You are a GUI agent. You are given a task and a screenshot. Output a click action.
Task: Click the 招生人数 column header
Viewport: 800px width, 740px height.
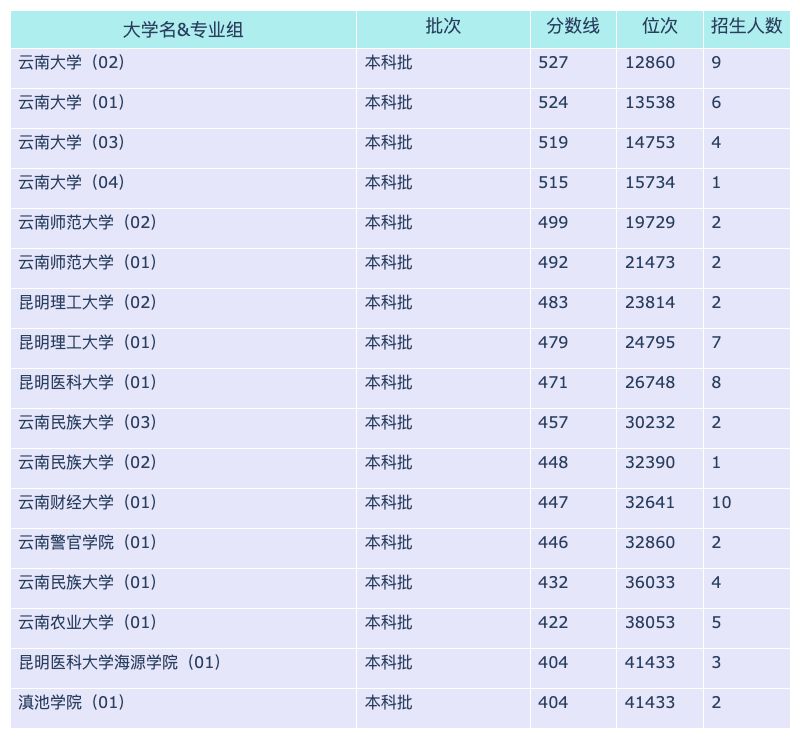click(746, 30)
